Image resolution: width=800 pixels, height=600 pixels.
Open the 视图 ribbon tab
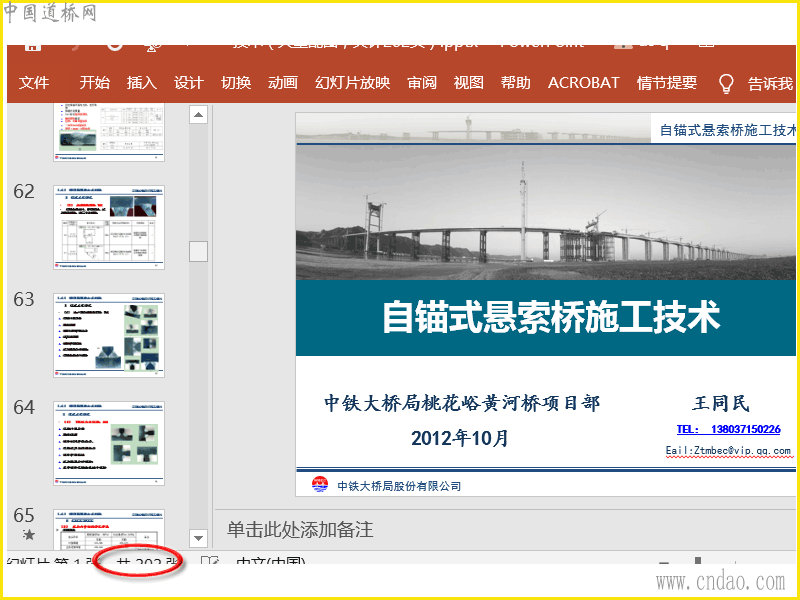point(468,83)
